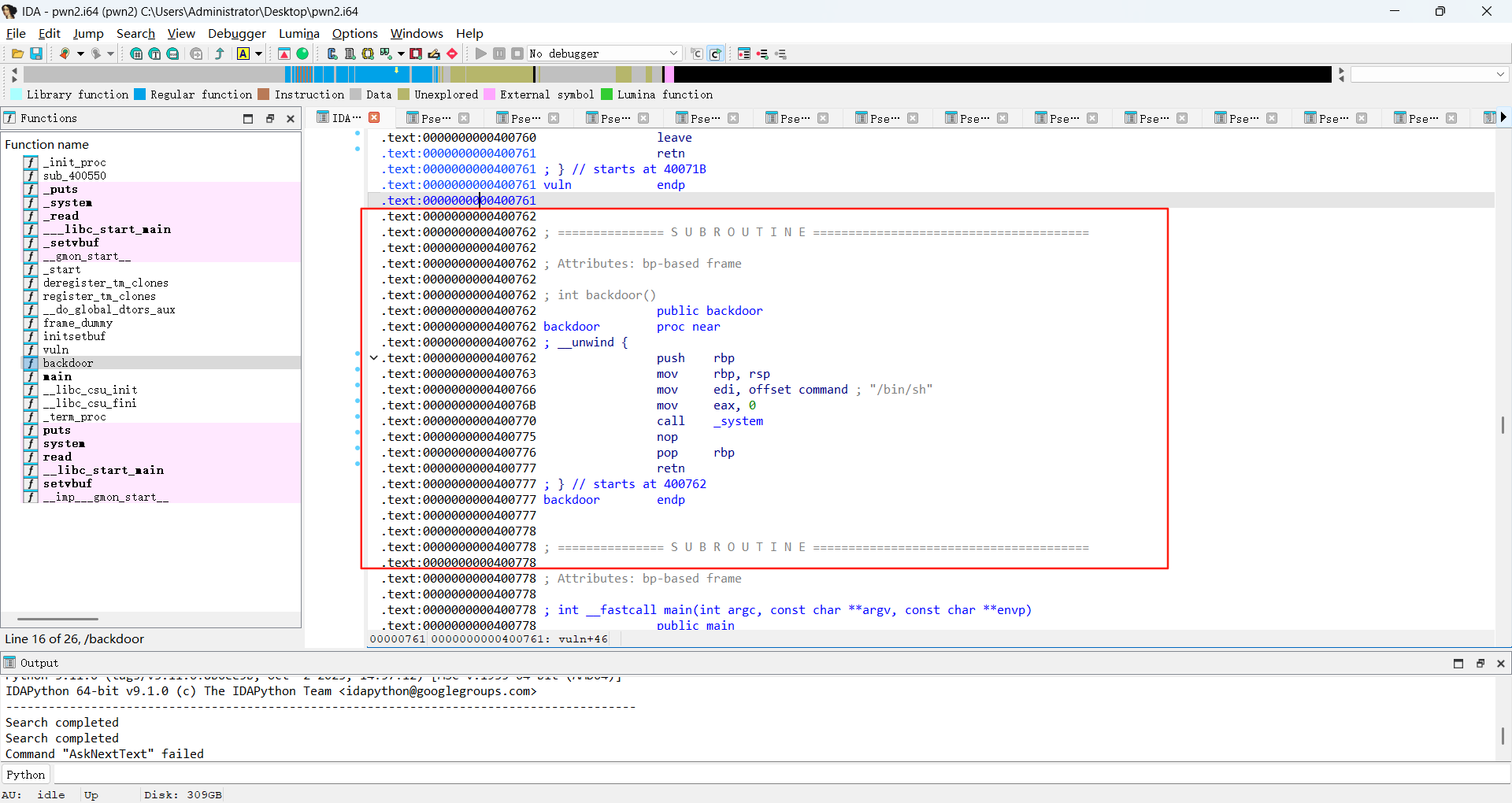The width and height of the screenshot is (1512, 803).
Task: Close the Functions panel
Action: click(291, 119)
